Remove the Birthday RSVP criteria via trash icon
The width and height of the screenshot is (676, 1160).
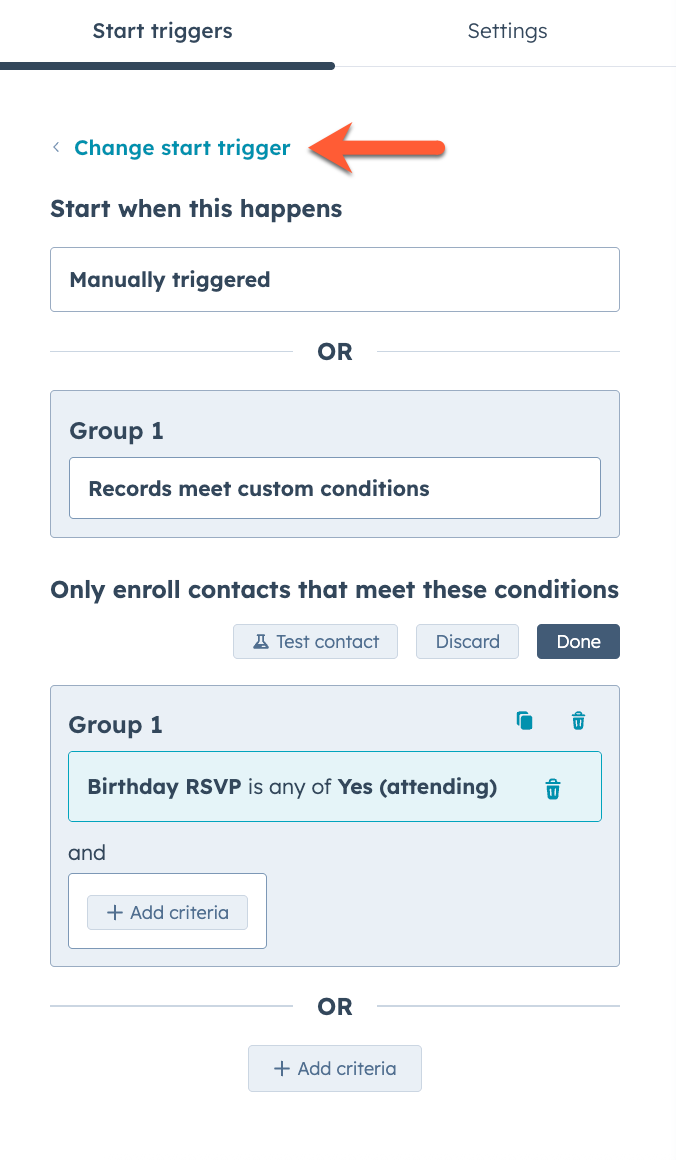(x=552, y=788)
